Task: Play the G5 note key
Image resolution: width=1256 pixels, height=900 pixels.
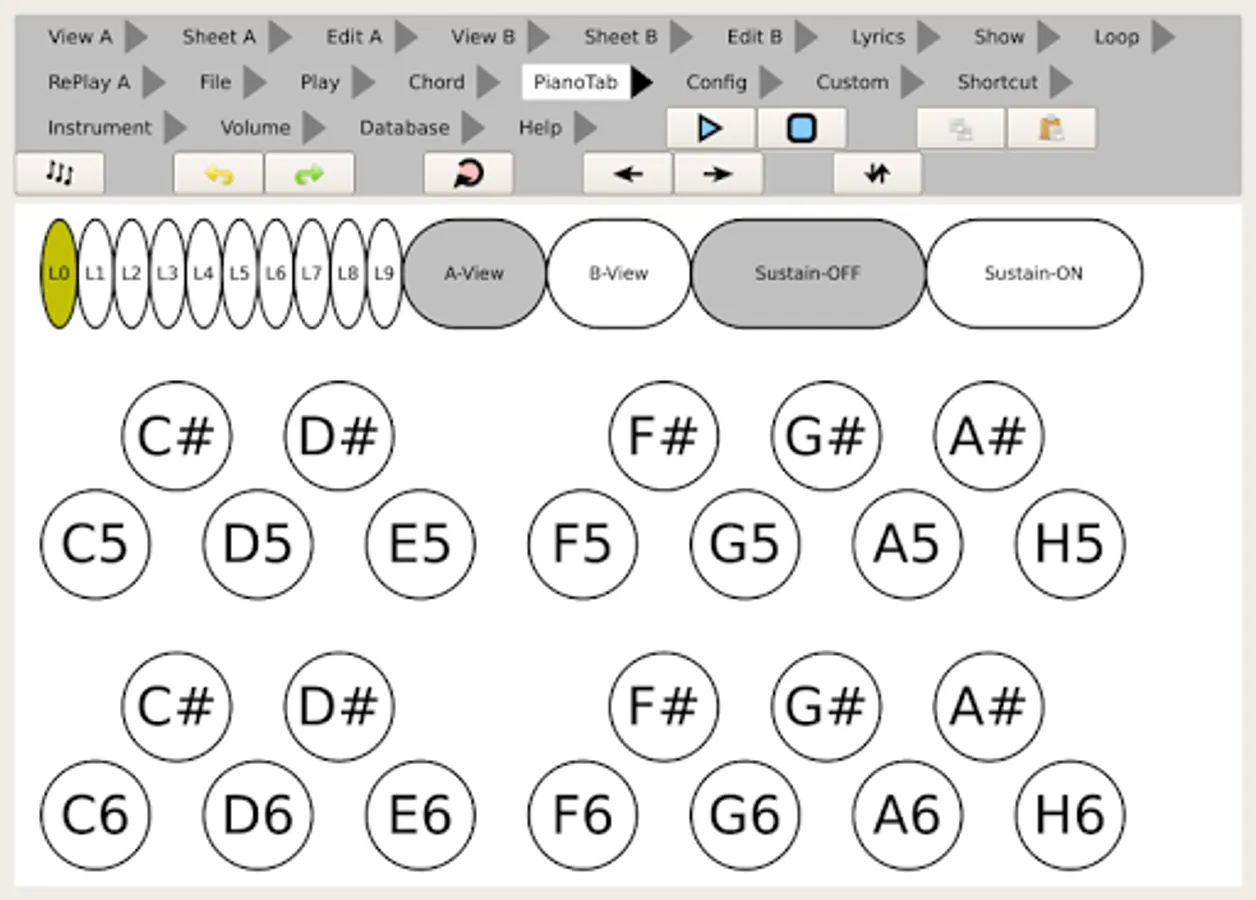Action: [x=745, y=544]
